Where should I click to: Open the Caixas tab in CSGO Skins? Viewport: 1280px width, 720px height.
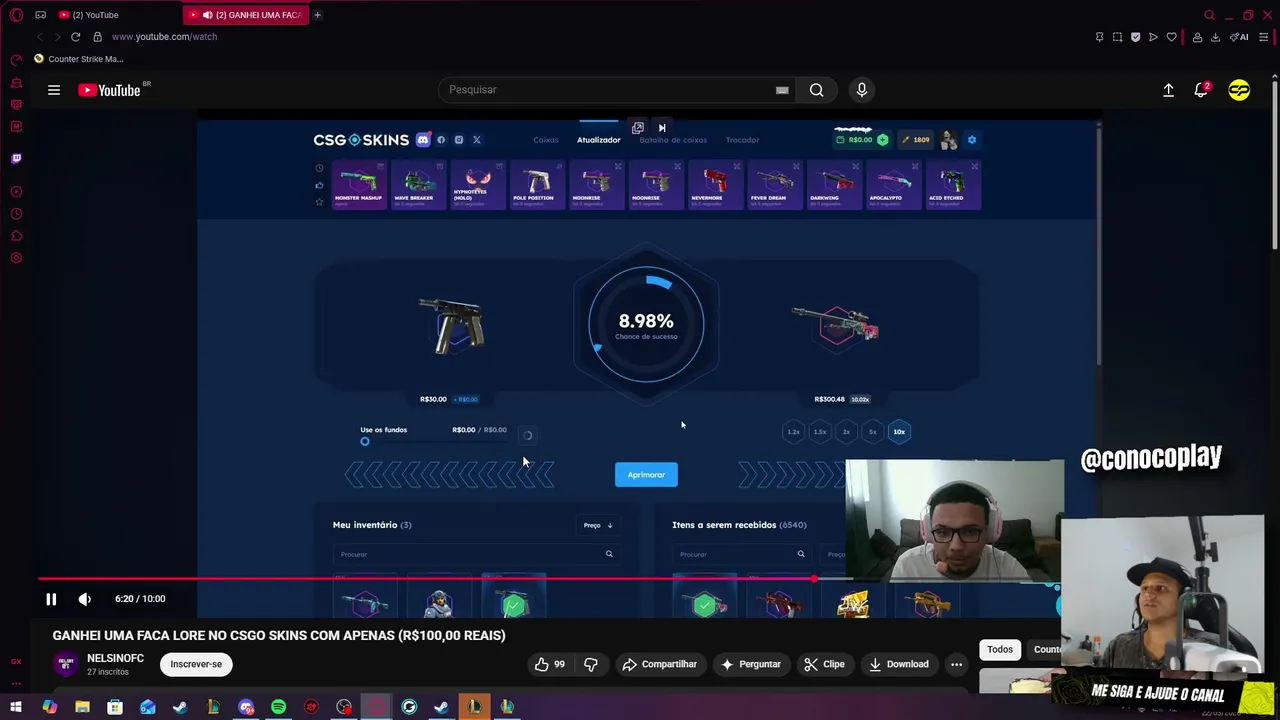tap(546, 140)
